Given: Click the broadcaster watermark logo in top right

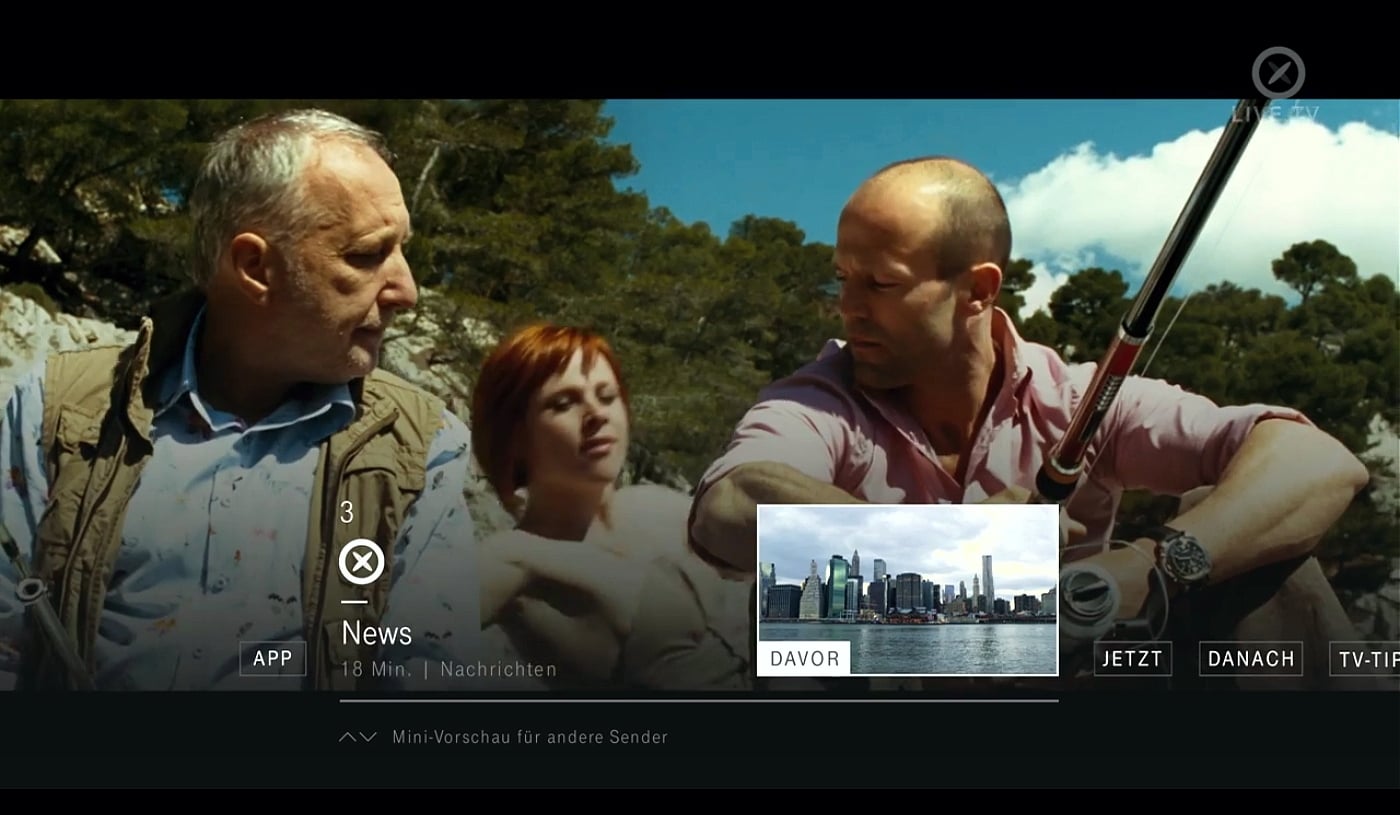Looking at the screenshot, I should tap(1277, 70).
